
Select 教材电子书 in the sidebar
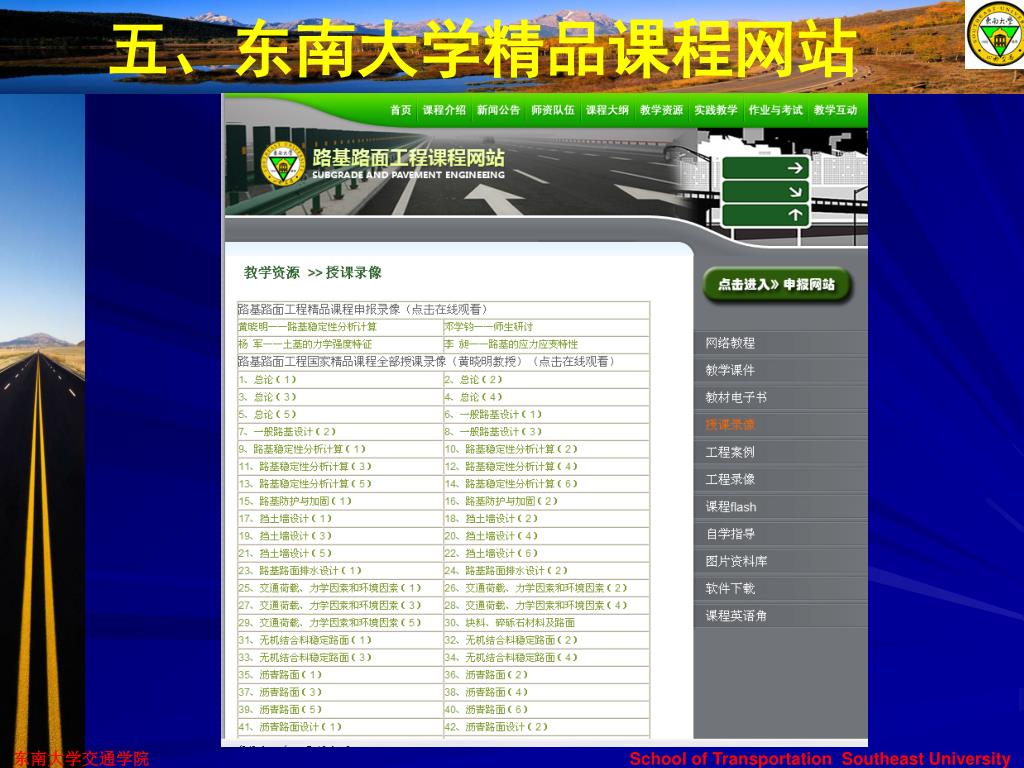click(736, 397)
